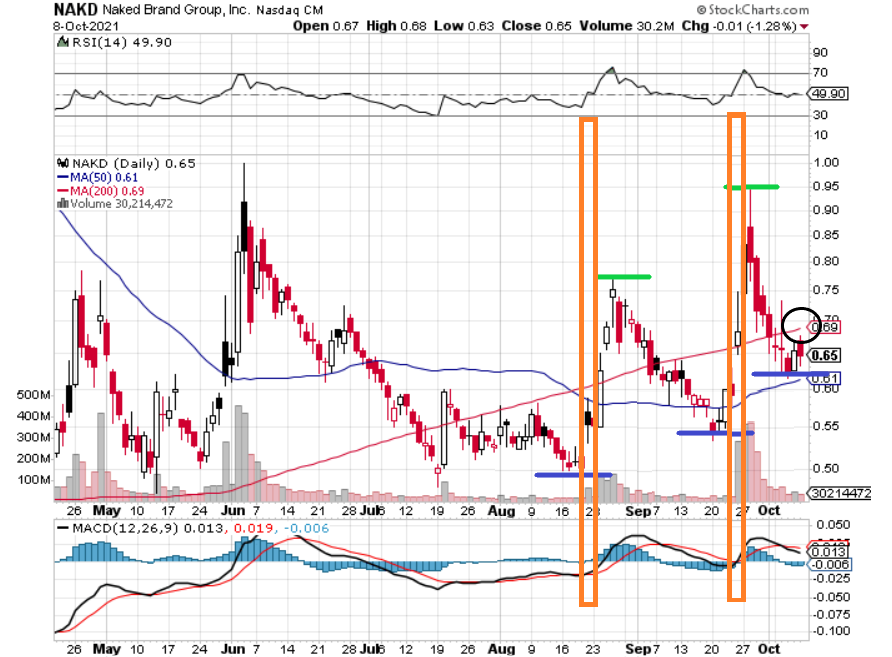Click the 0.90 price axis label
Viewport: 892px width, 657px height.
(x=825, y=210)
